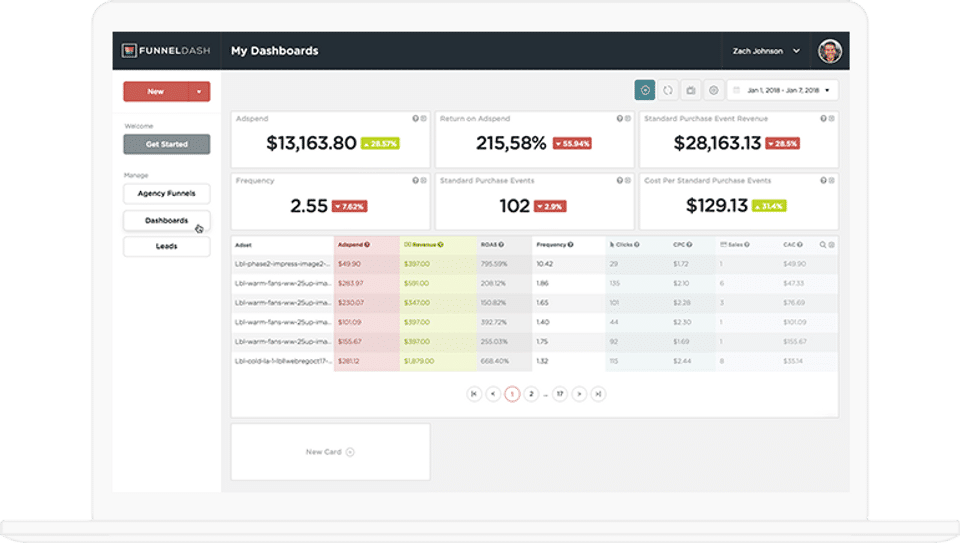Image resolution: width=960 pixels, height=543 pixels.
Task: Click the info icon beside CAC column header
Action: pos(800,245)
